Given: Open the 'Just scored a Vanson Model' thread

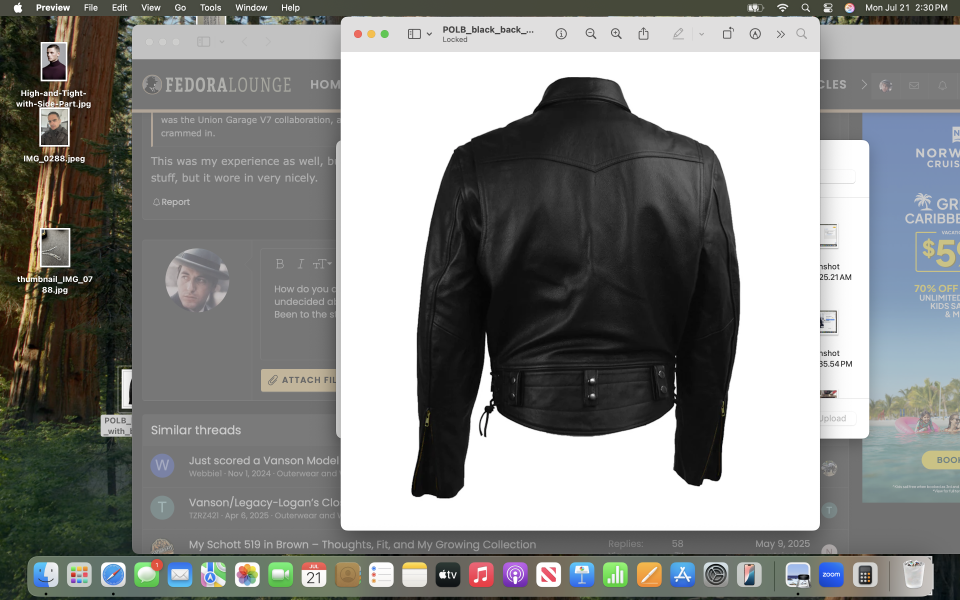Looking at the screenshot, I should point(264,460).
